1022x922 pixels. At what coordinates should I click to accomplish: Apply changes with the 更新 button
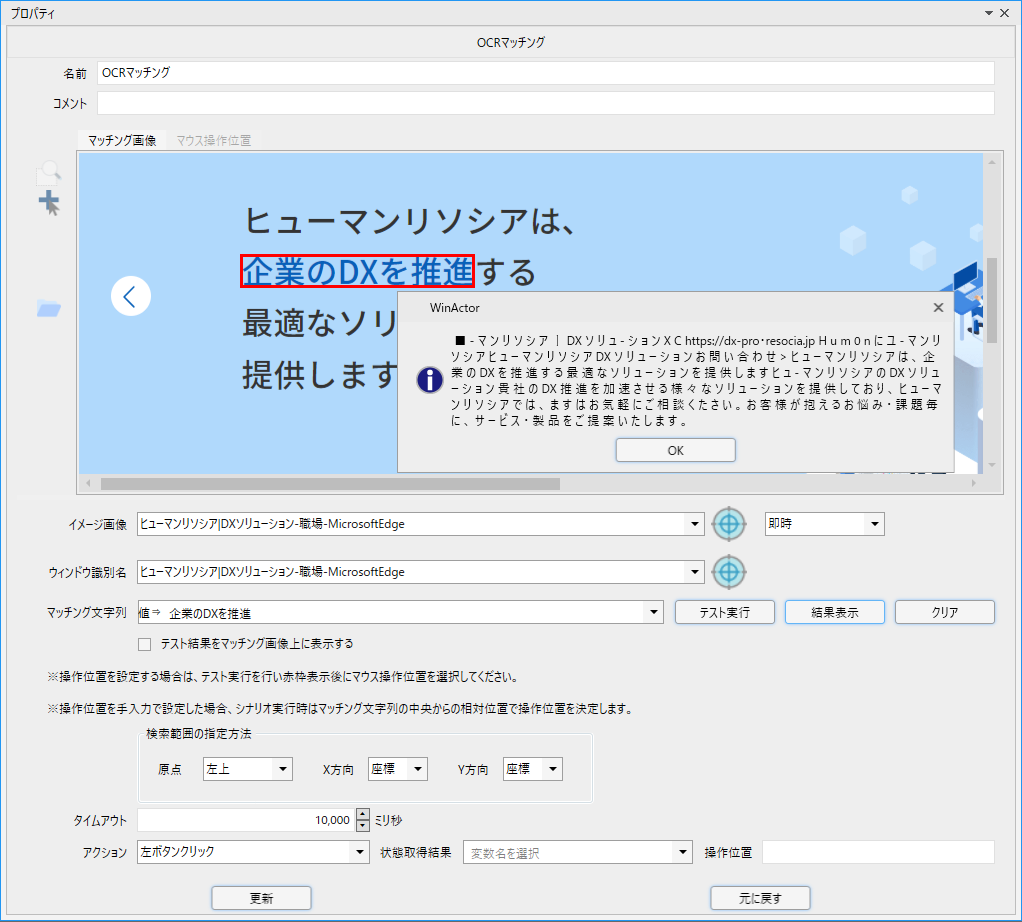[x=260, y=897]
